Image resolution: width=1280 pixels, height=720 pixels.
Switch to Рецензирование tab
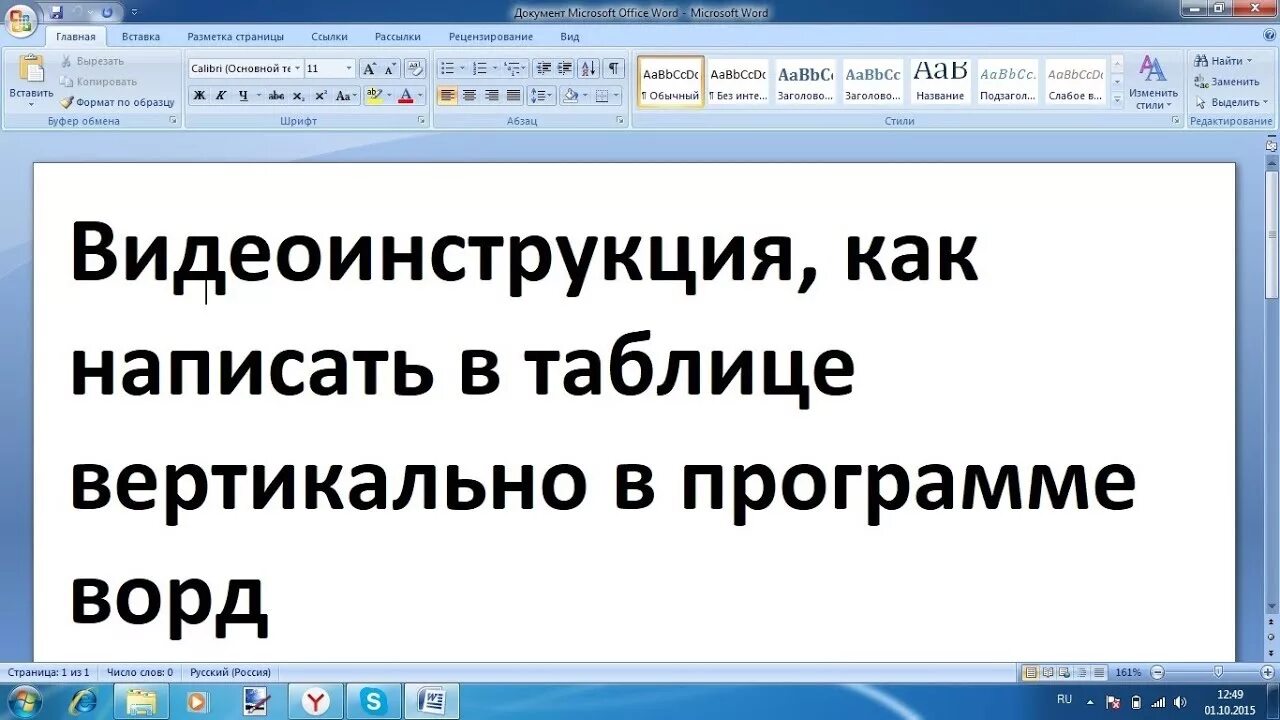tap(491, 37)
